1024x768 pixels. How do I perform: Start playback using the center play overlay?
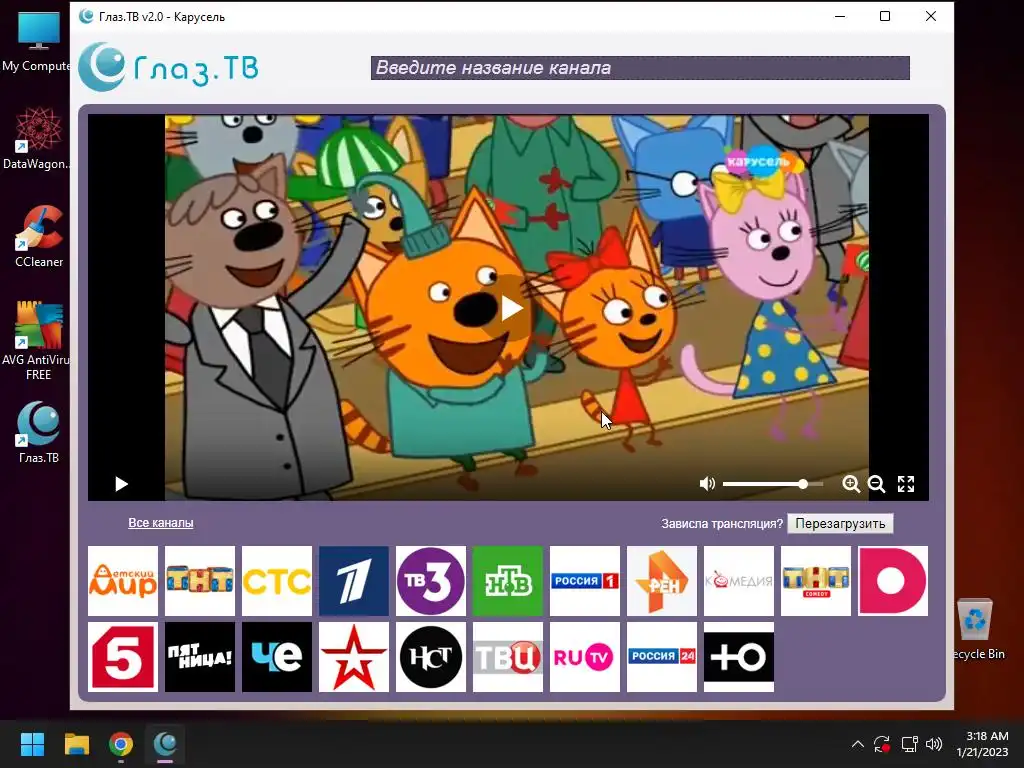pos(511,308)
